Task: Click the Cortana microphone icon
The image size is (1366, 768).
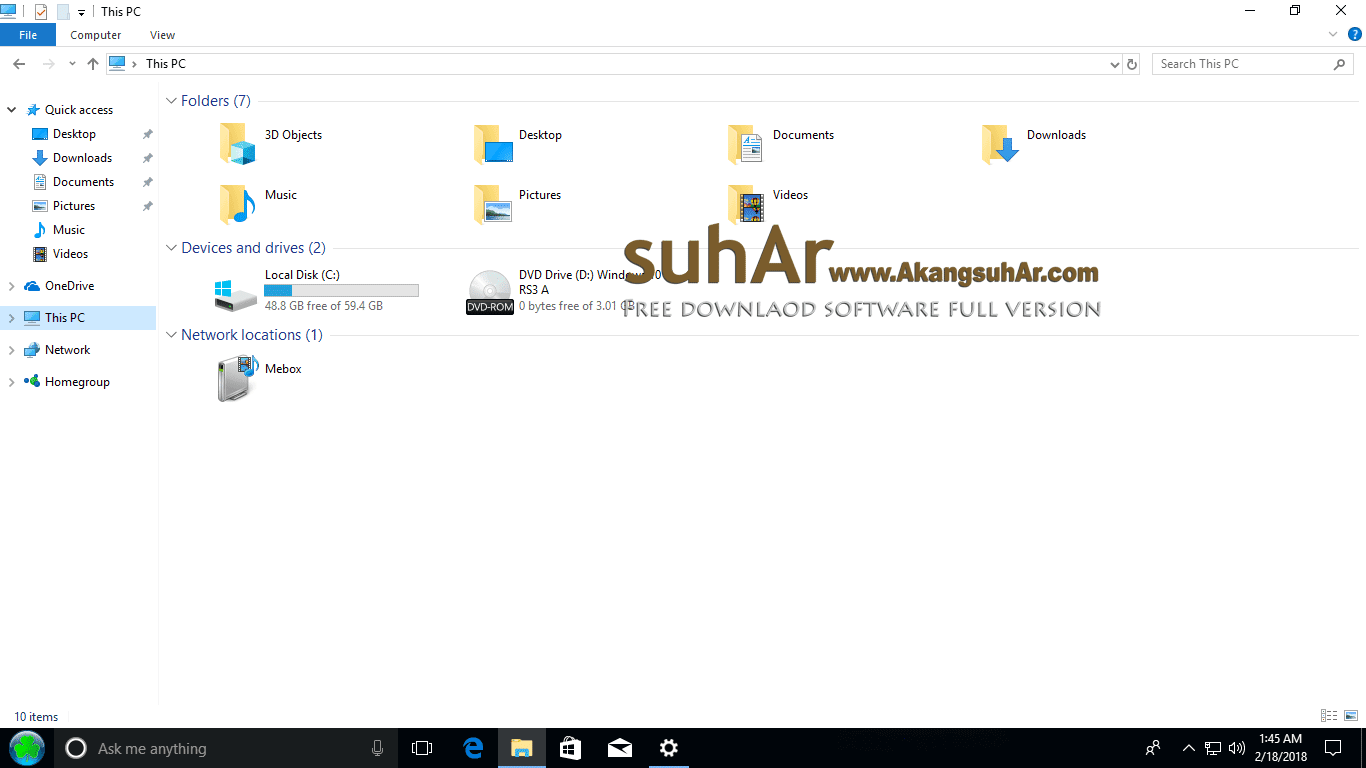Action: [377, 748]
